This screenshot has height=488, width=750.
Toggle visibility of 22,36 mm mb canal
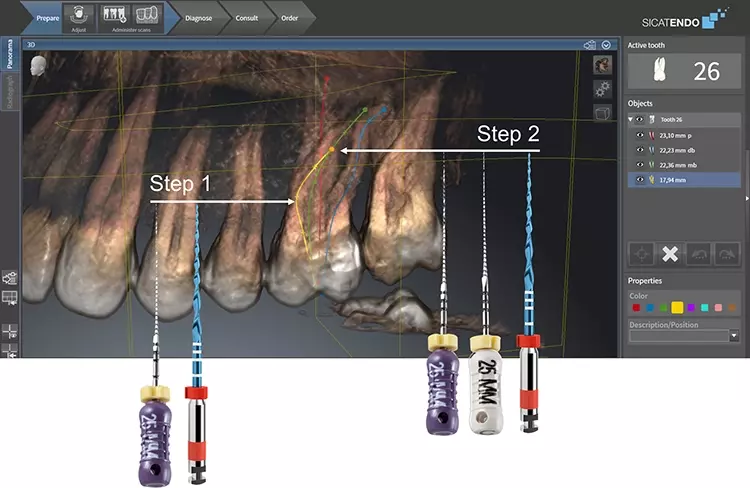click(x=640, y=164)
